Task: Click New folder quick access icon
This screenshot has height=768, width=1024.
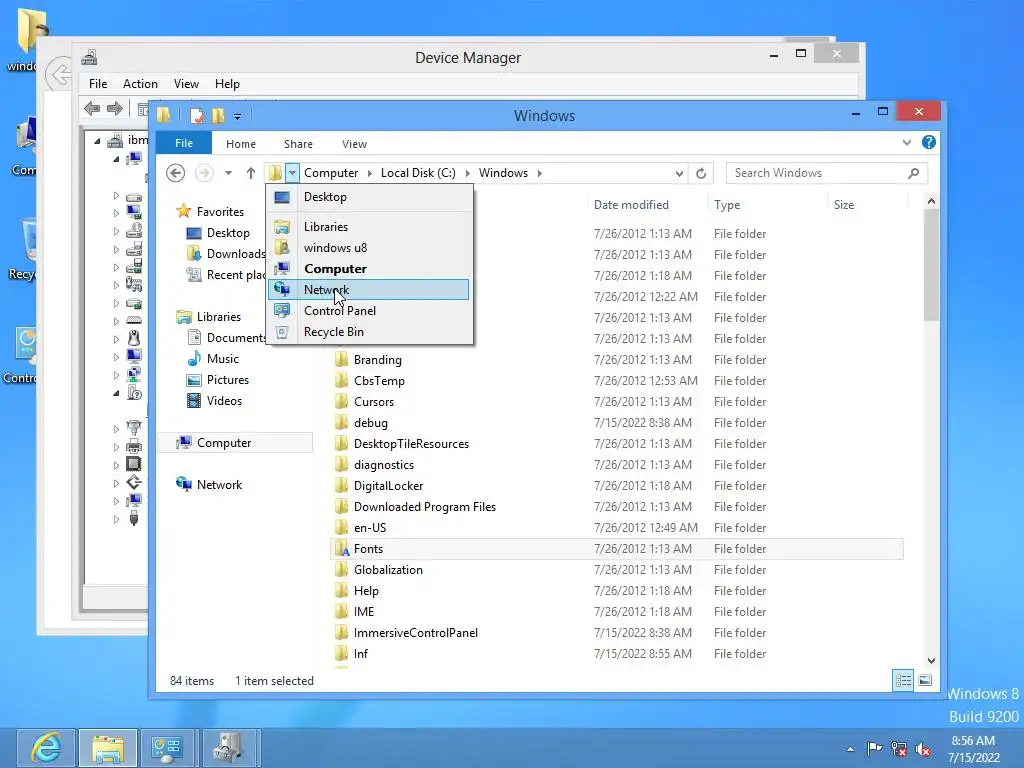Action: tap(217, 116)
